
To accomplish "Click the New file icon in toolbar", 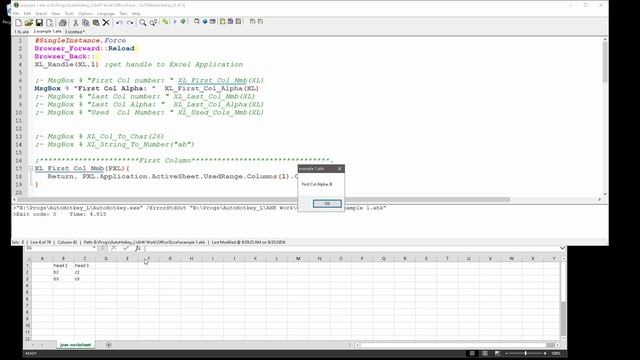I will click(x=18, y=22).
